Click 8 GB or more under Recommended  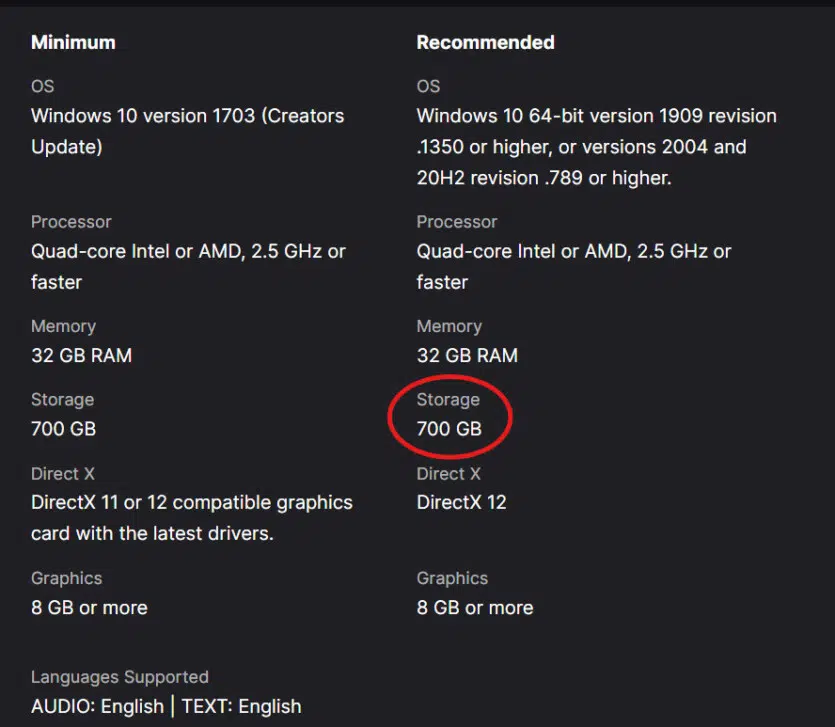[x=474, y=608]
